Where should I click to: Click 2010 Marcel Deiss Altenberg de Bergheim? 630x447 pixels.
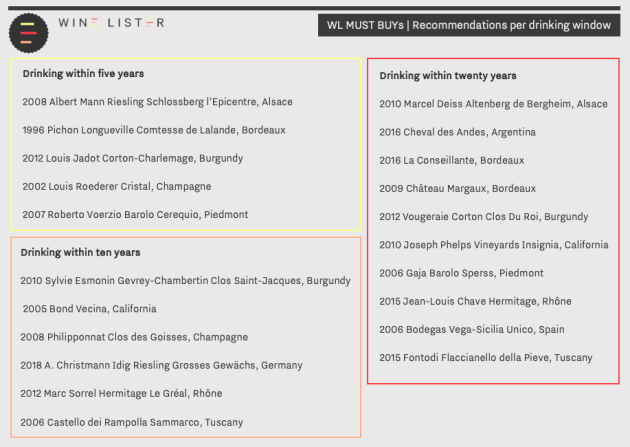493,104
